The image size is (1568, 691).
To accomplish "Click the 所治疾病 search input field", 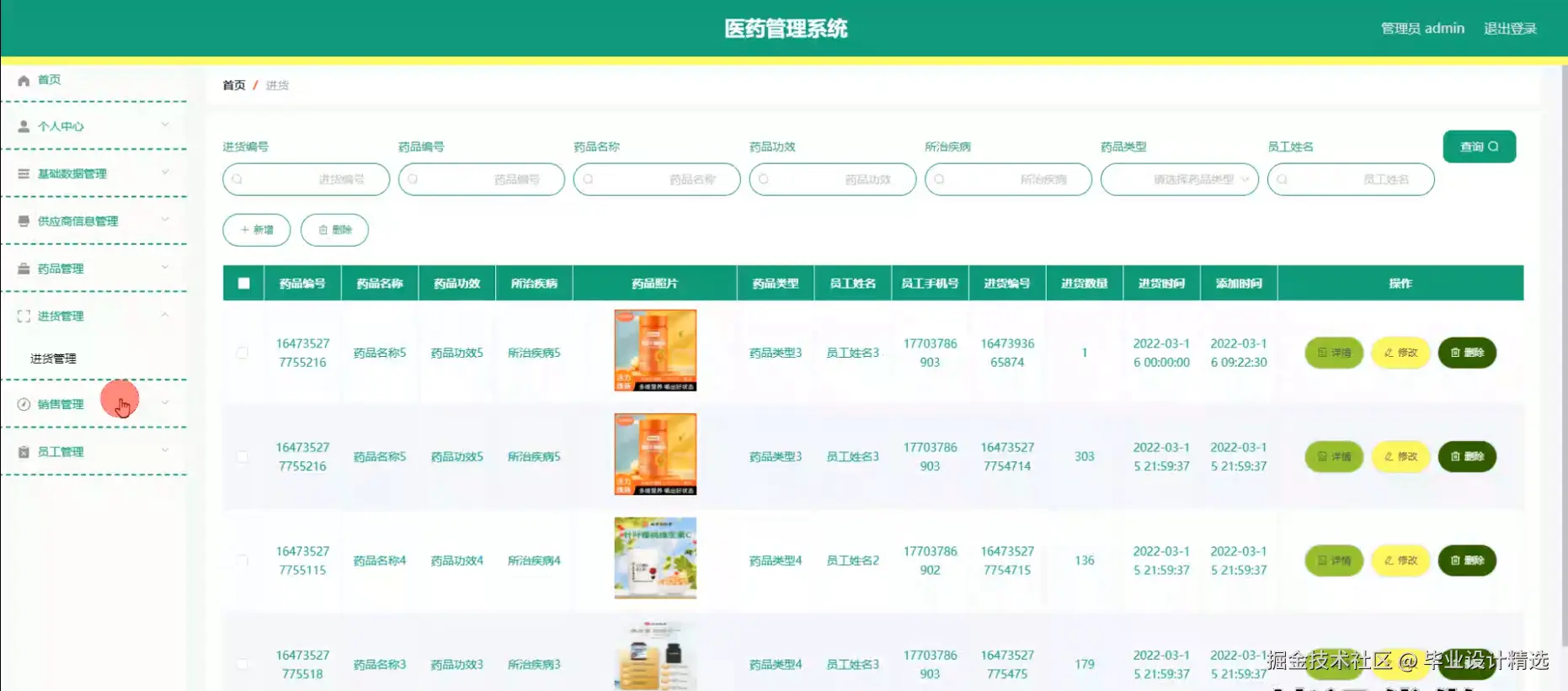I will pyautogui.click(x=1008, y=179).
